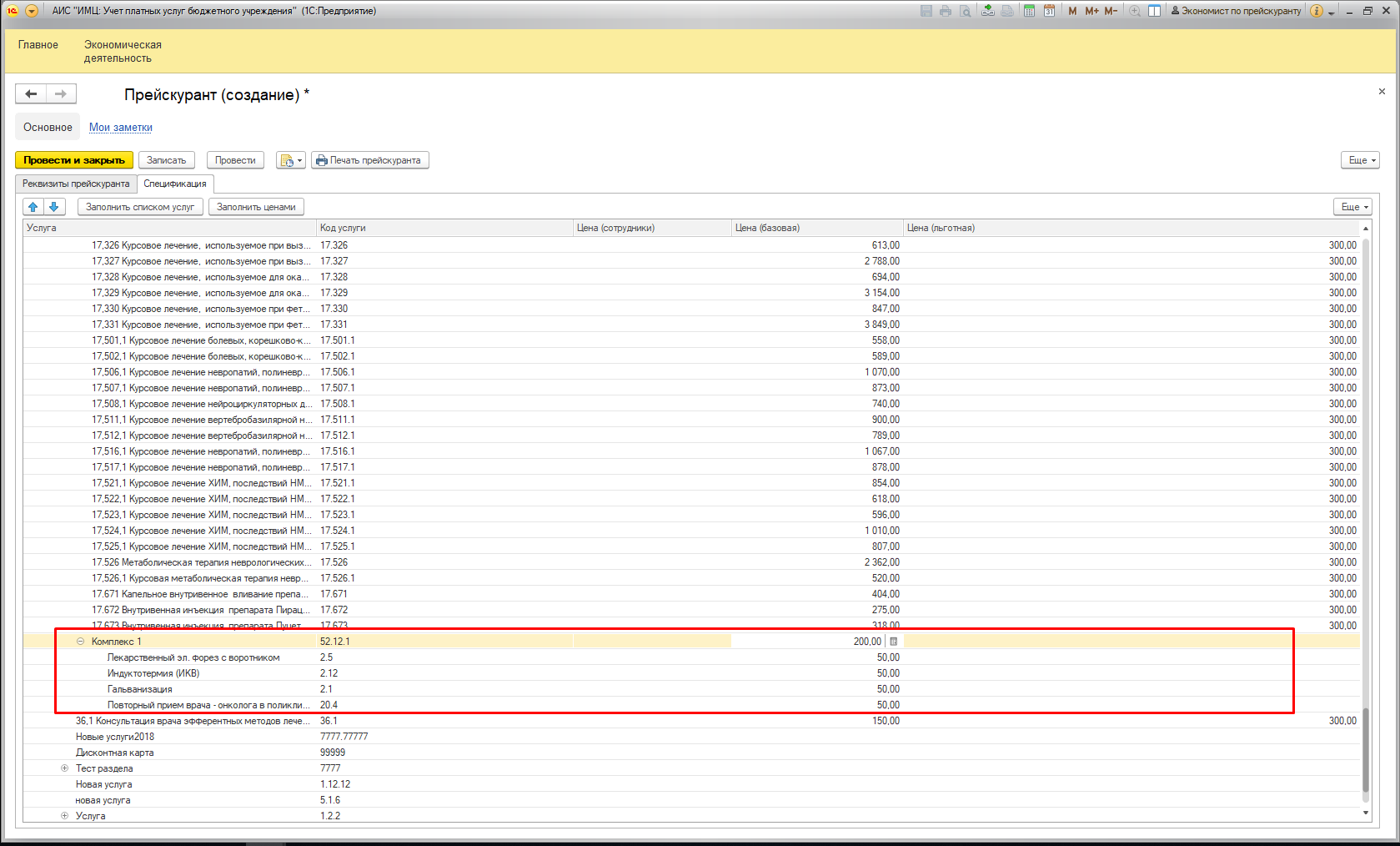
Task: Move the selected row up with the blue arrow
Action: (33, 207)
